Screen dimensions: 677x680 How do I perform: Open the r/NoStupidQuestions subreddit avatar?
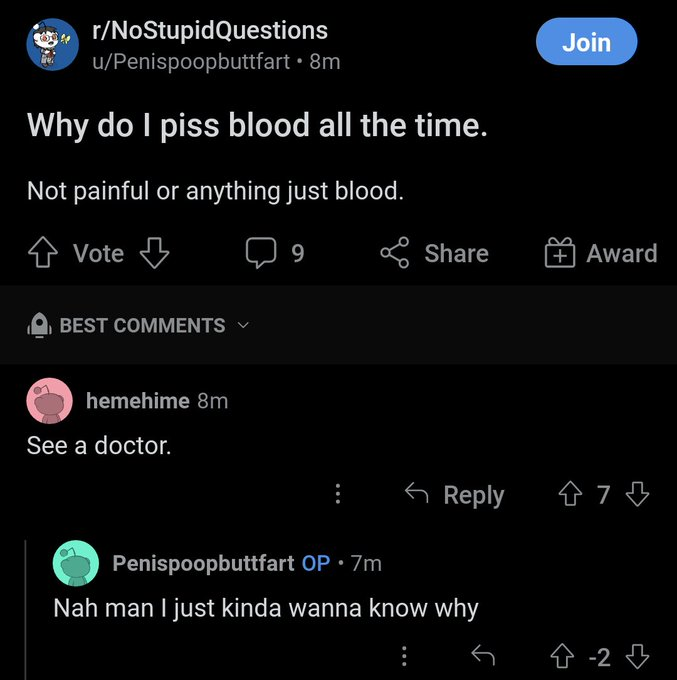coord(52,44)
